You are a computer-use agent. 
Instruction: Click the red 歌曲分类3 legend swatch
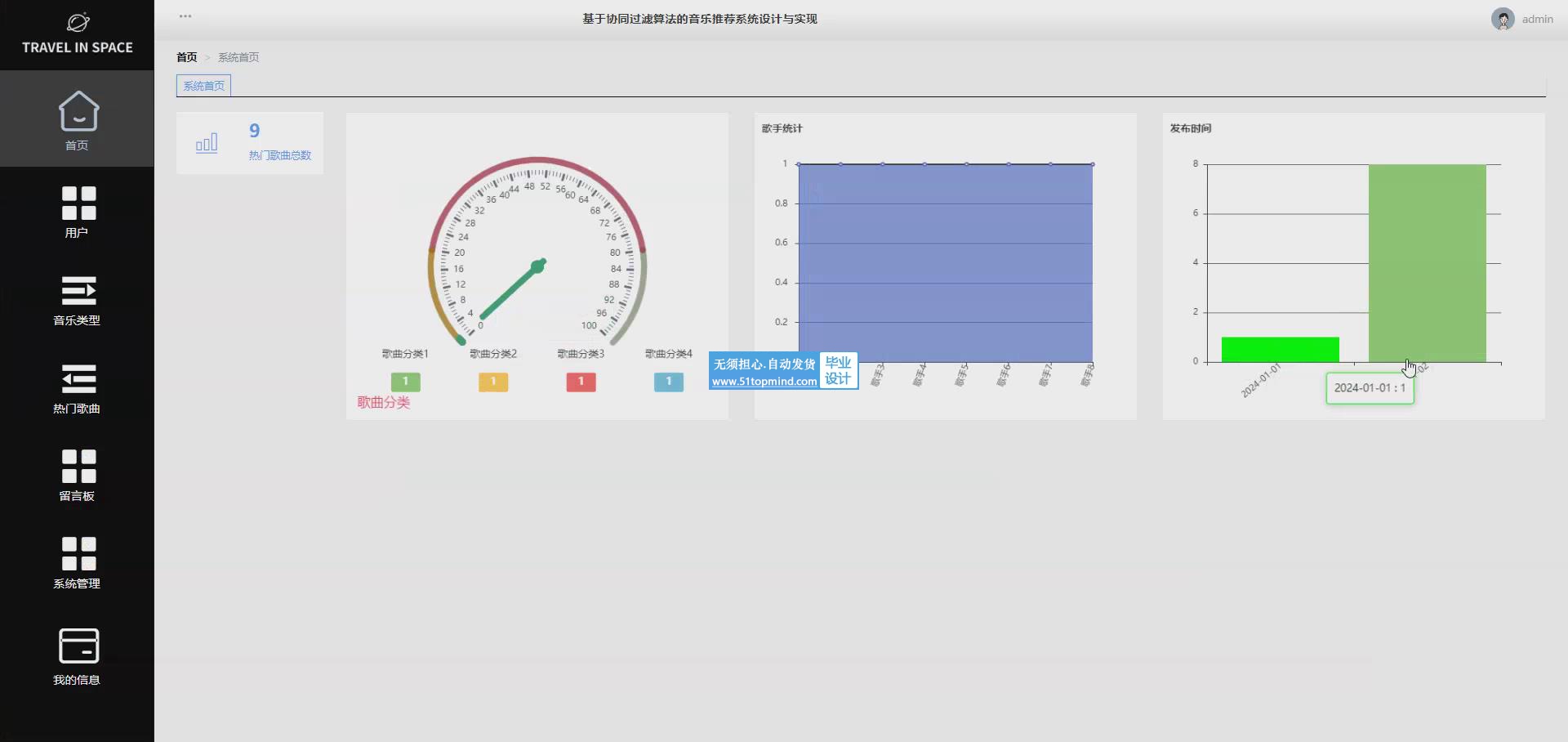click(x=581, y=382)
